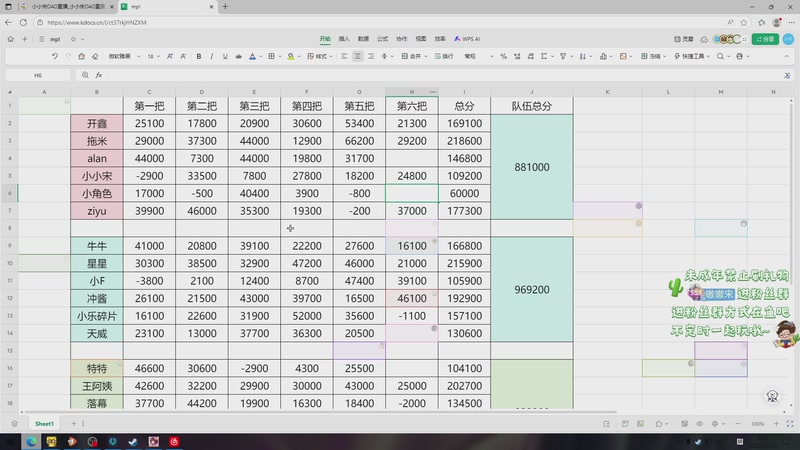Collapse the toolbar with the chevron
The height and width of the screenshot is (450, 800).
click(786, 56)
